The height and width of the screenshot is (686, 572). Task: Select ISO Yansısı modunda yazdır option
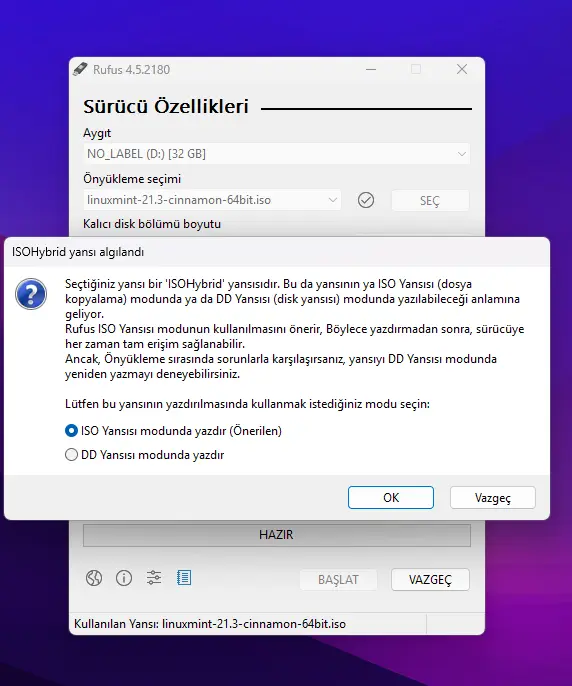click(173, 431)
